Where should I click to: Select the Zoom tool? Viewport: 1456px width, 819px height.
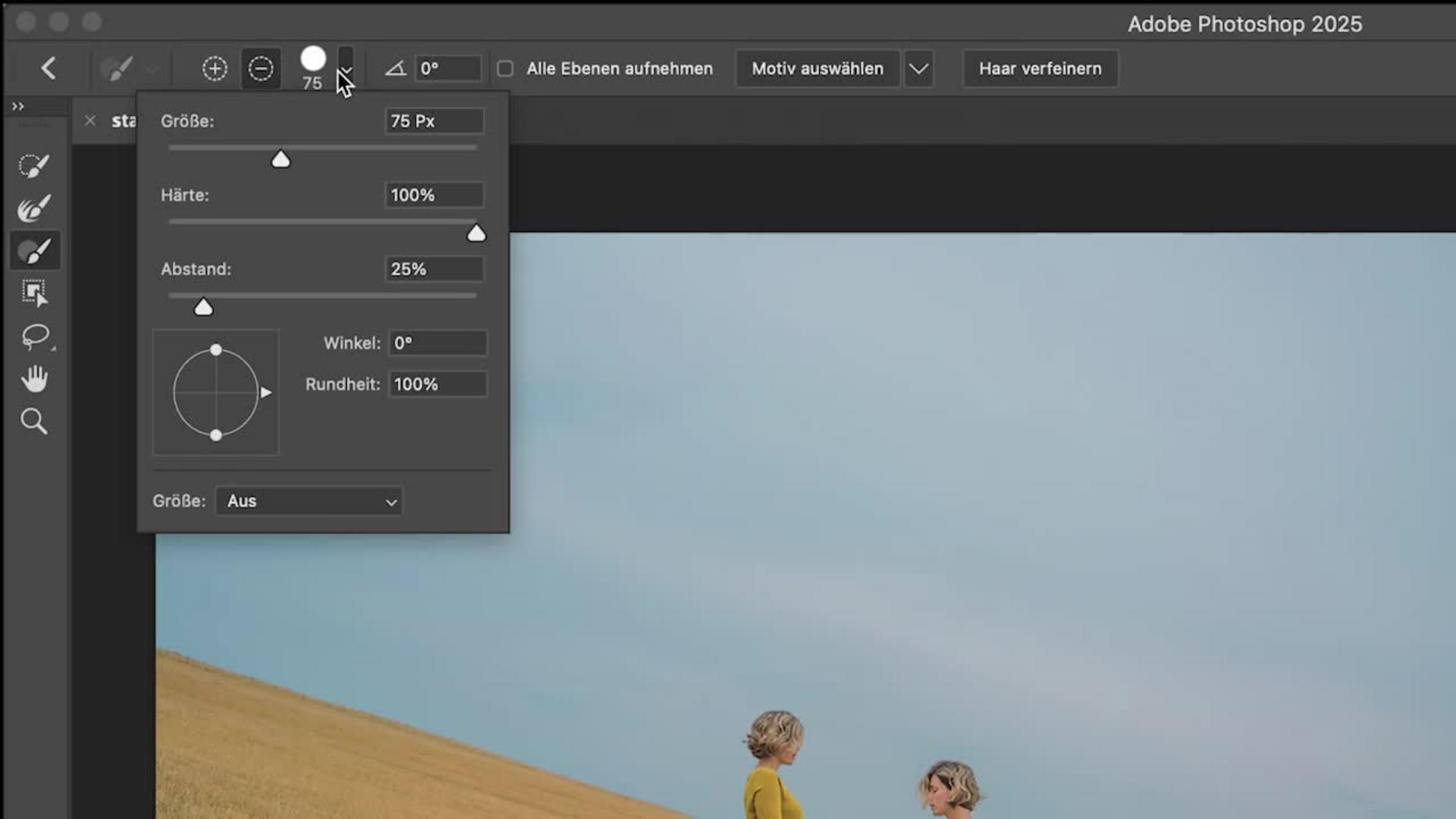[34, 421]
